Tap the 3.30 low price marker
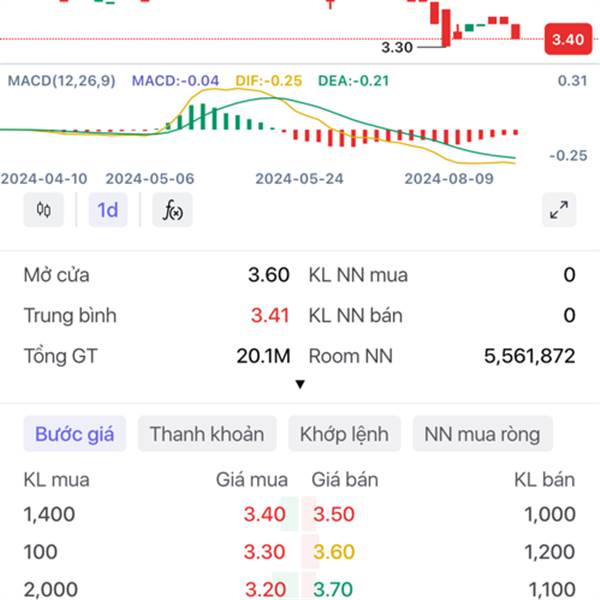This screenshot has width=600, height=600. pyautogui.click(x=397, y=47)
